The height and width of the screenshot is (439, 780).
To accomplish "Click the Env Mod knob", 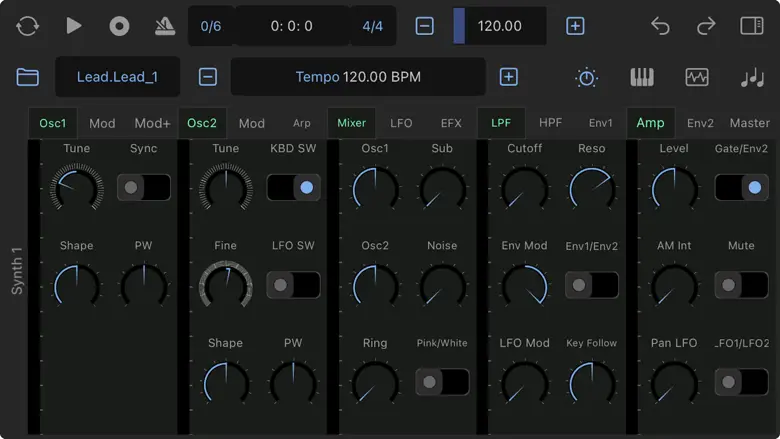I will click(525, 286).
